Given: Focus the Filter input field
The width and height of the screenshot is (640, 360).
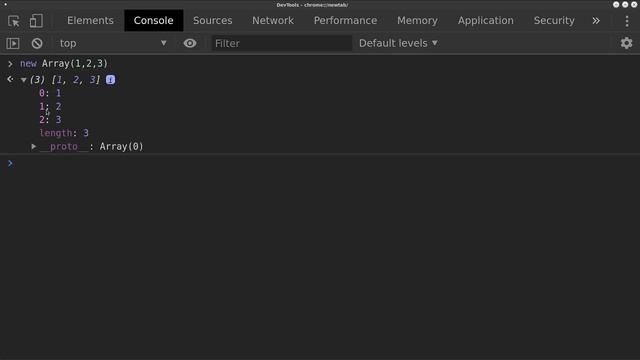Looking at the screenshot, I should [281, 43].
